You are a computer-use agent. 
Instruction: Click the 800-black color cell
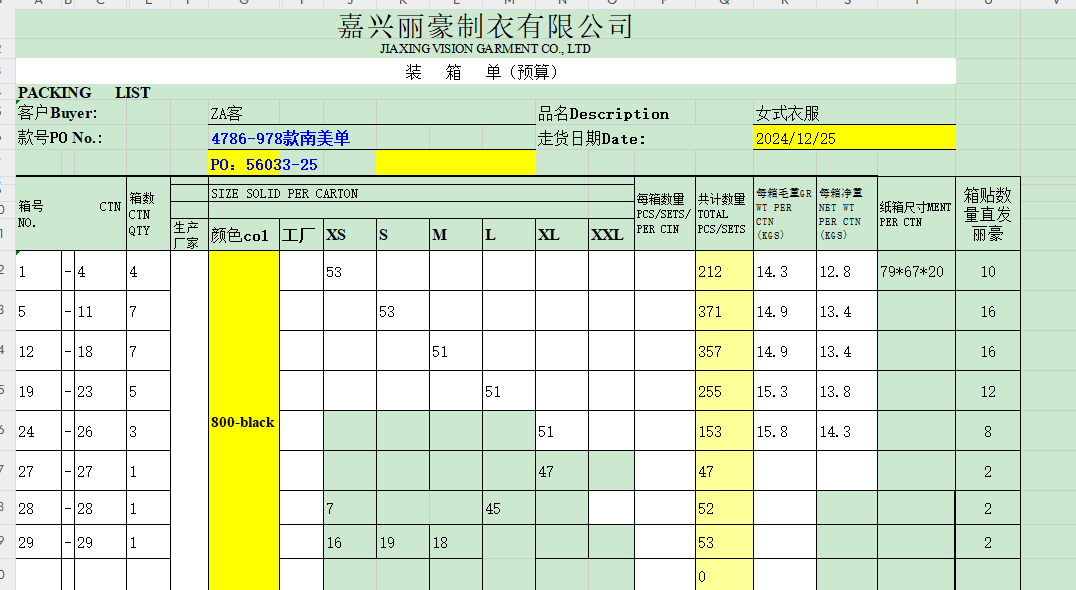point(243,422)
